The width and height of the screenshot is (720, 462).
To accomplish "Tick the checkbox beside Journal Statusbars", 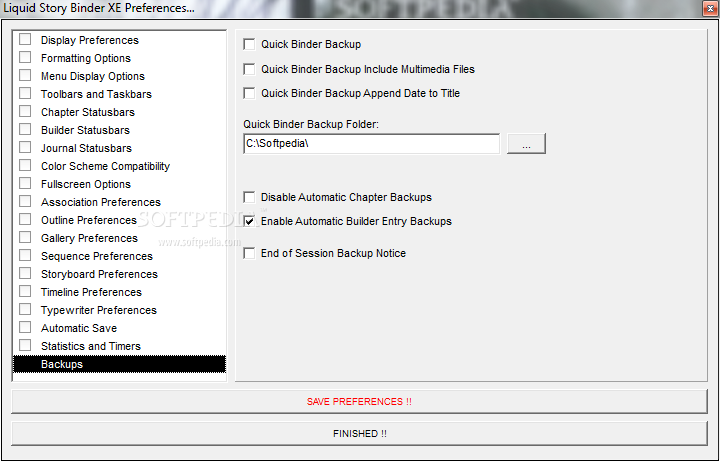I will click(x=25, y=147).
